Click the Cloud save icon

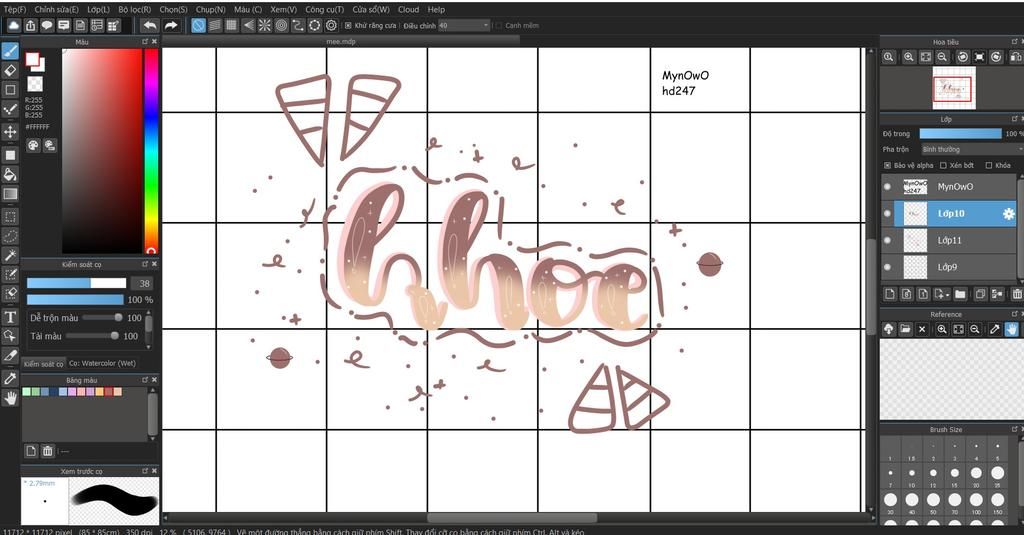(x=13, y=25)
